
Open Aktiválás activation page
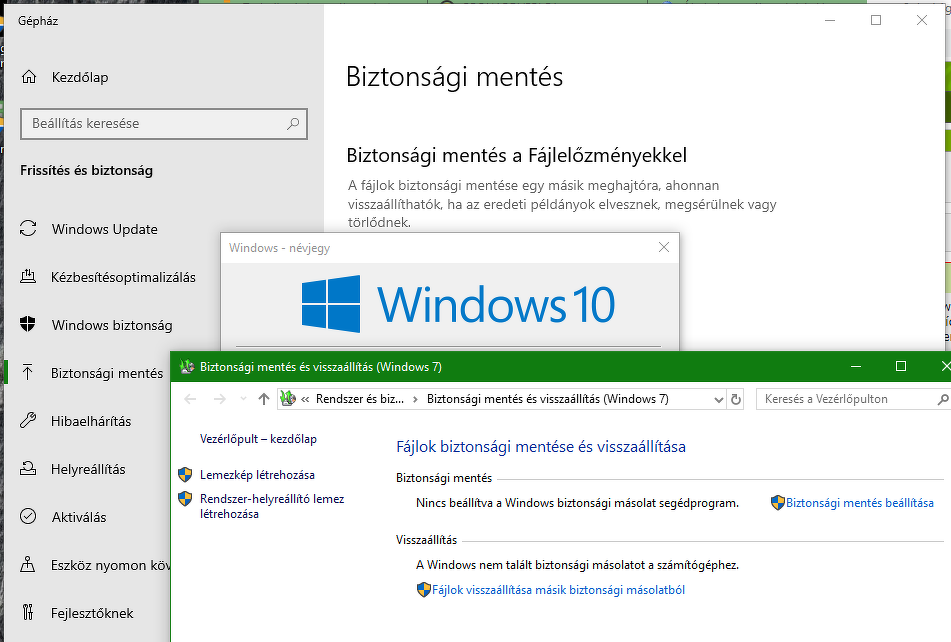(79, 517)
